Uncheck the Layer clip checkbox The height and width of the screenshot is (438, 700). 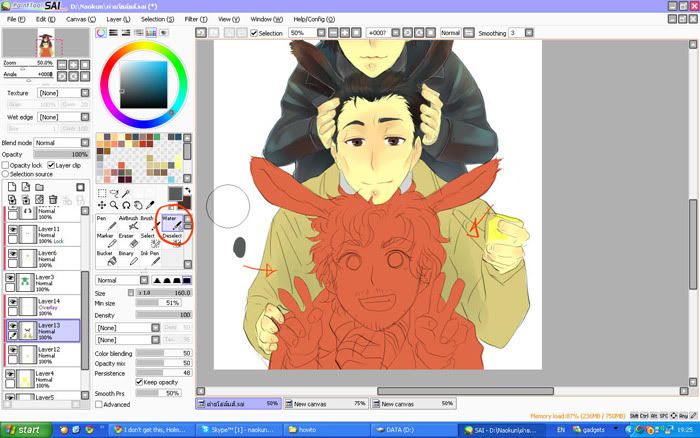tap(50, 165)
